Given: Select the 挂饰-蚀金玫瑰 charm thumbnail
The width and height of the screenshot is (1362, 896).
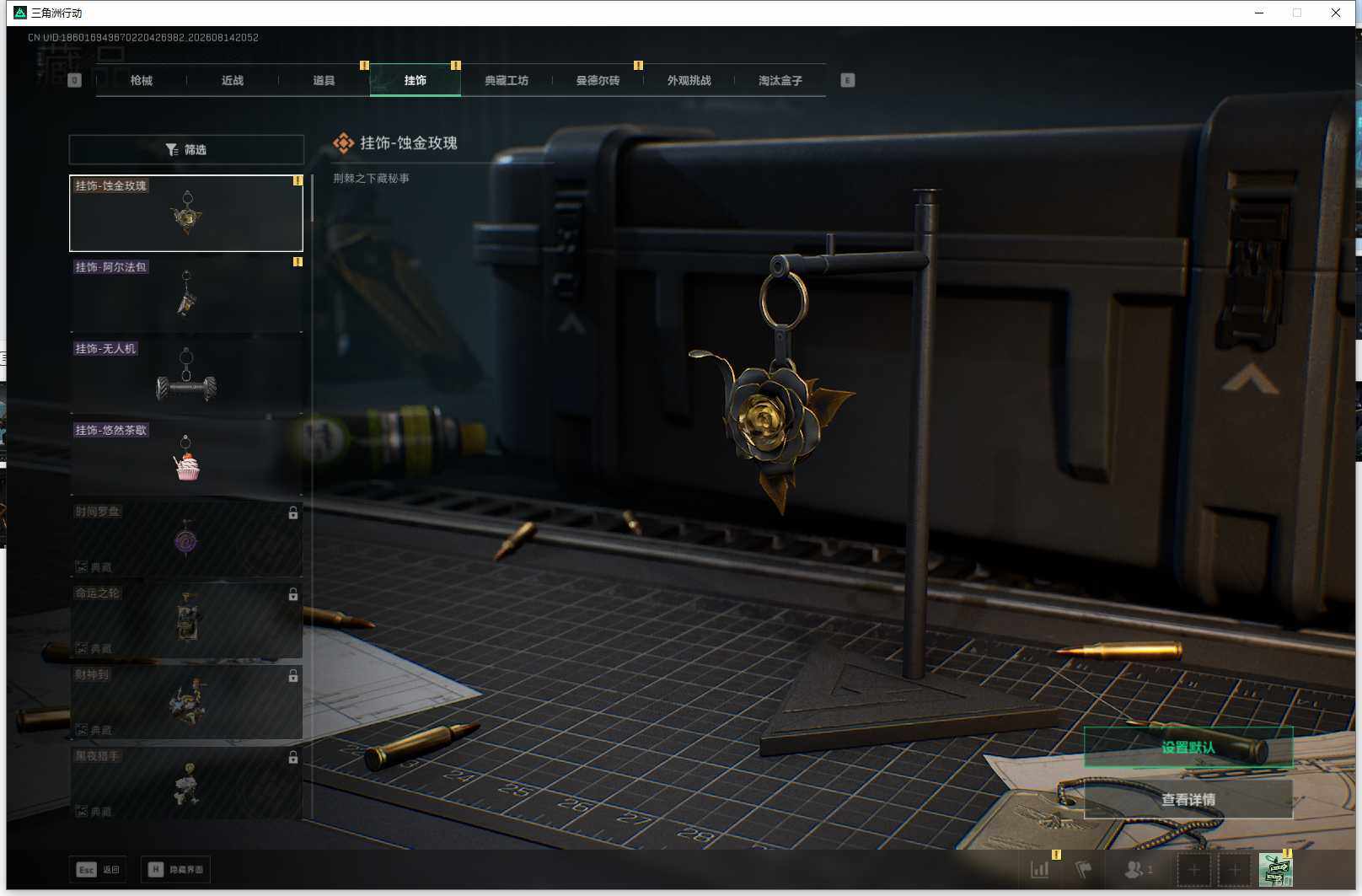Looking at the screenshot, I should point(186,213).
